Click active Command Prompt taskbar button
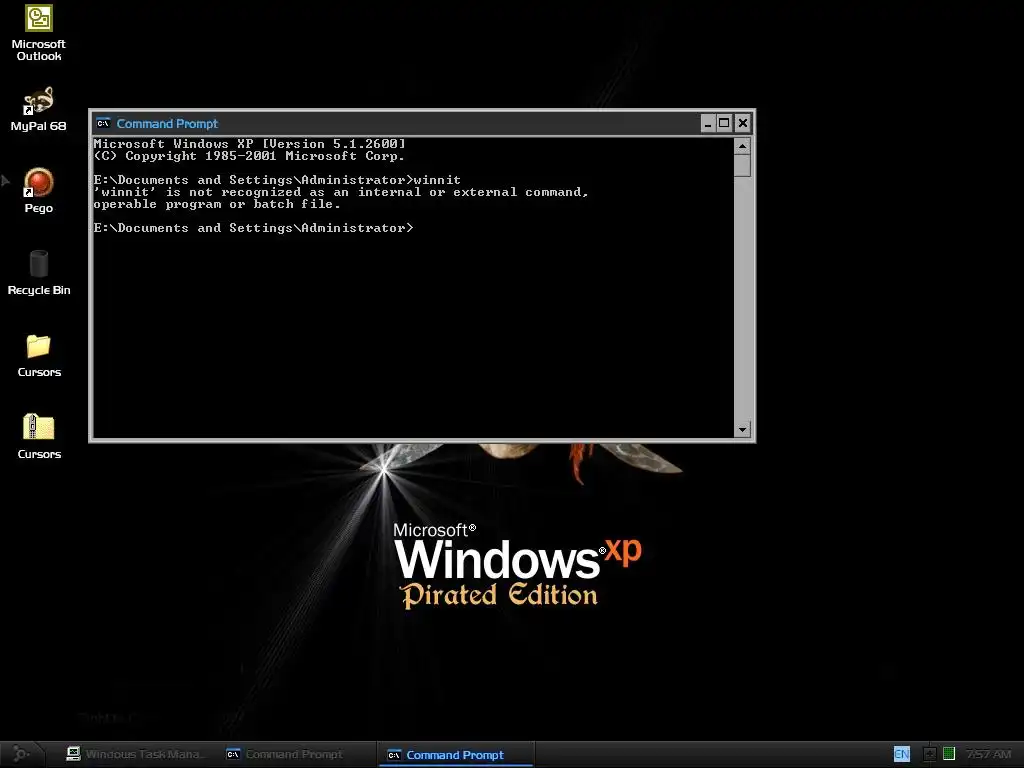 [x=456, y=755]
